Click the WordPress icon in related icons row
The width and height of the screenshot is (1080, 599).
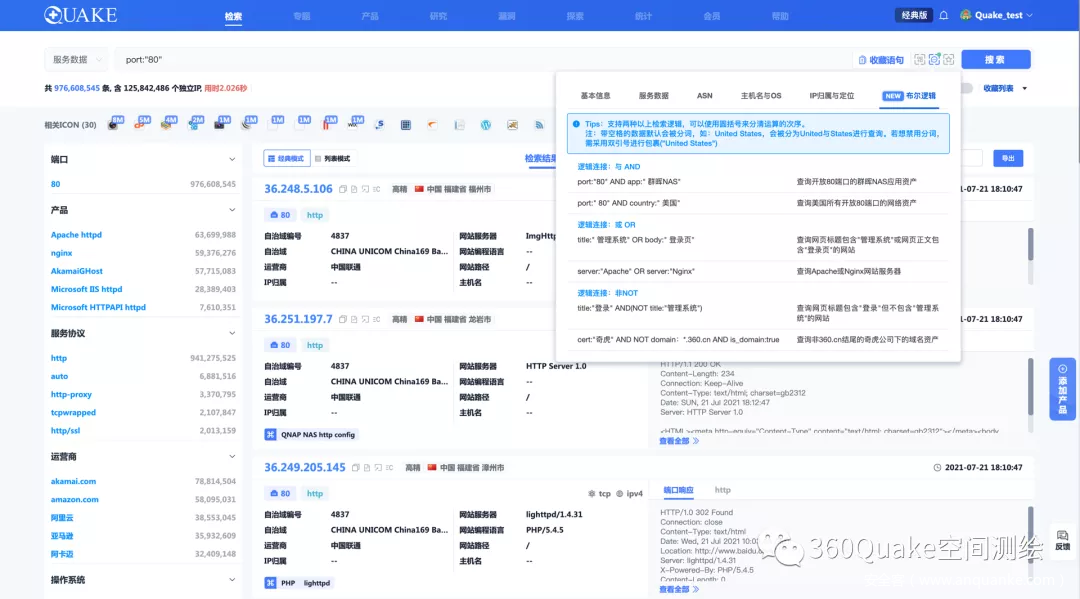(x=485, y=125)
